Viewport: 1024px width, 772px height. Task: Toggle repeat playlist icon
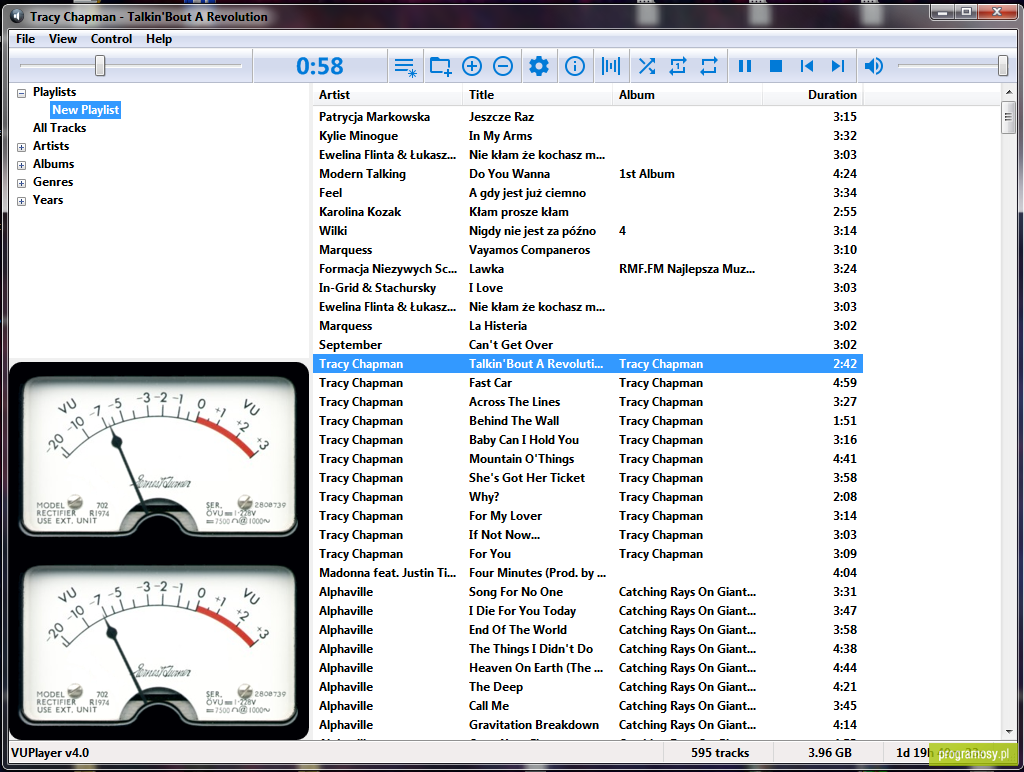click(x=709, y=66)
